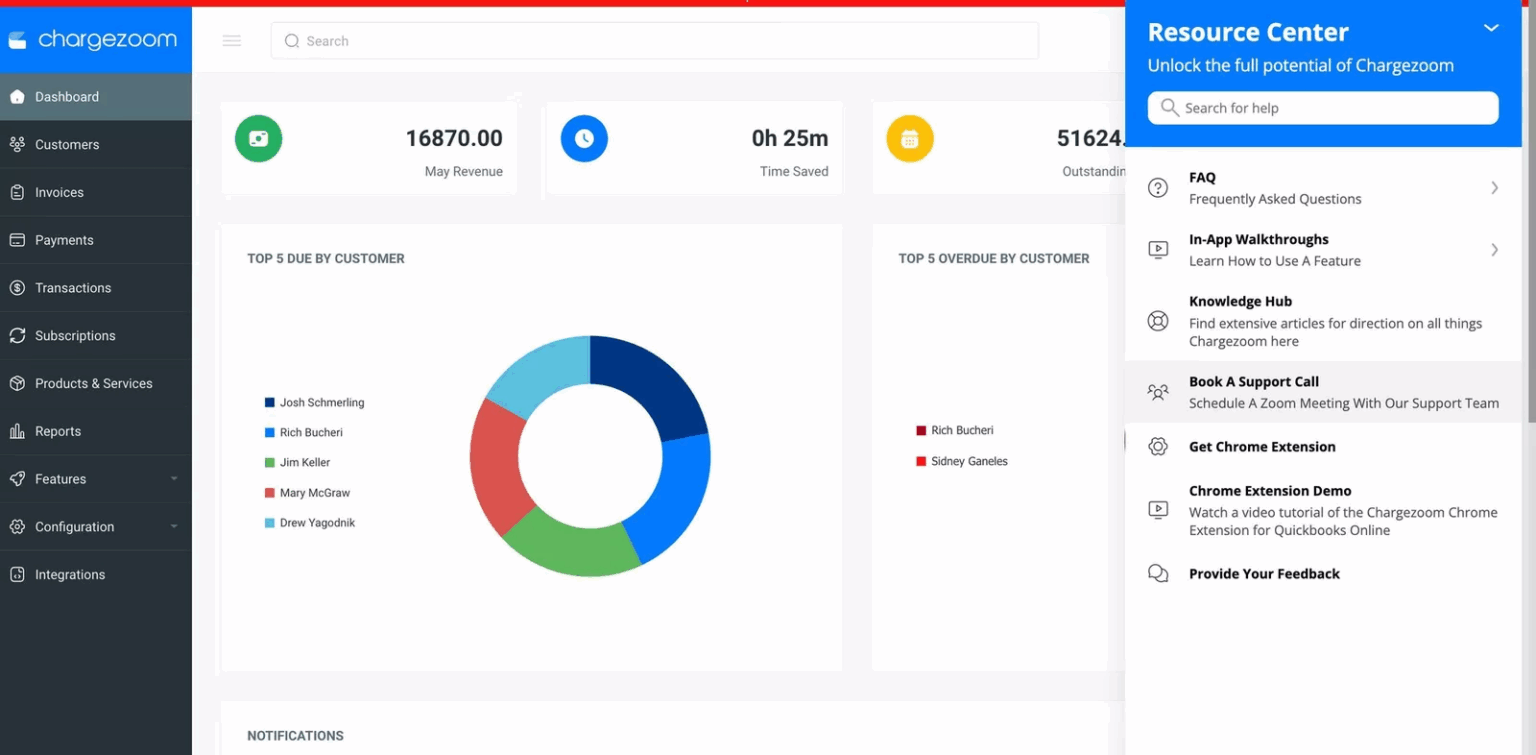This screenshot has width=1536, height=755.
Task: Click the green May Revenue icon
Action: (258, 138)
